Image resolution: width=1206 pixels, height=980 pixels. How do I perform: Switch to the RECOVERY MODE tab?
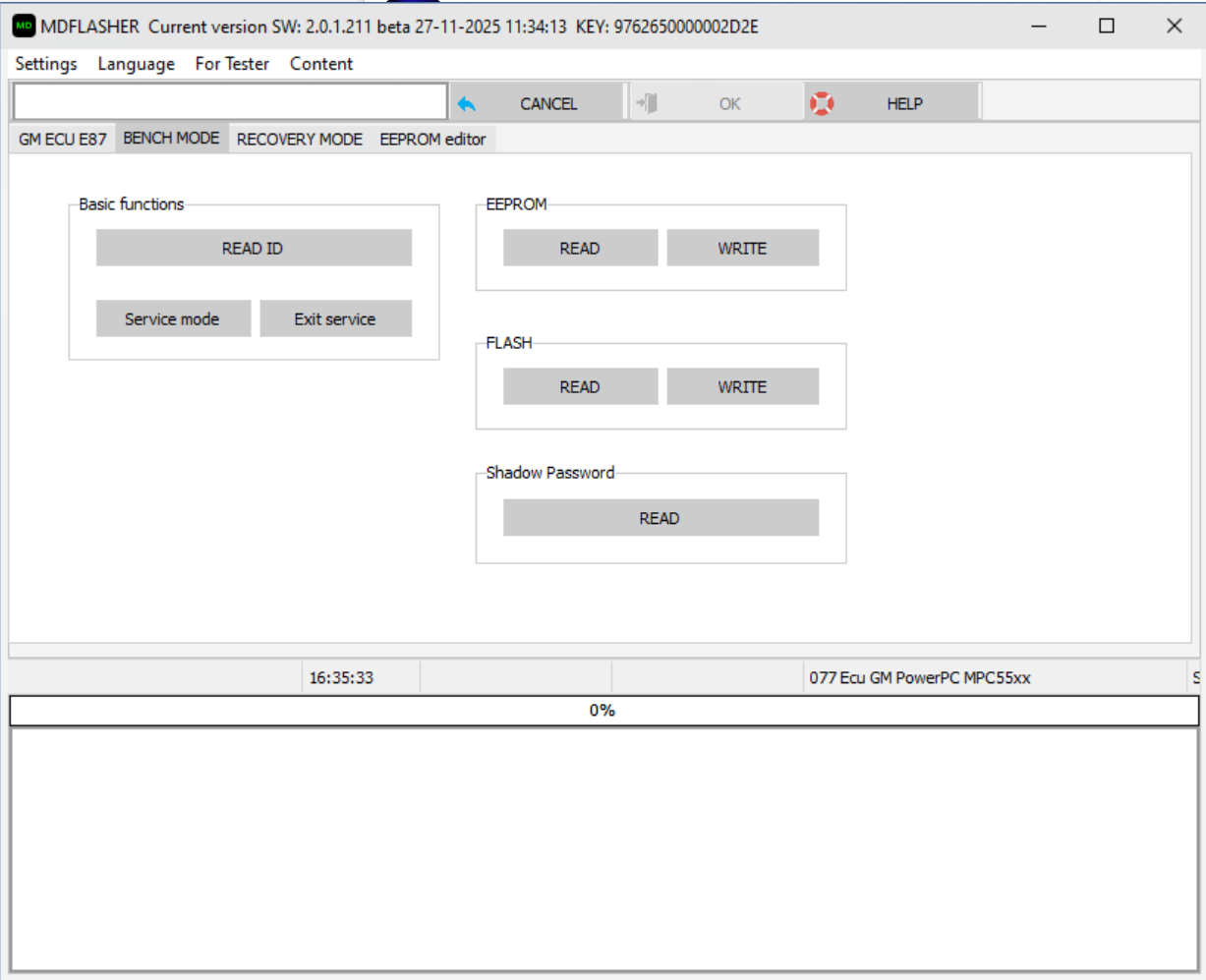point(299,140)
